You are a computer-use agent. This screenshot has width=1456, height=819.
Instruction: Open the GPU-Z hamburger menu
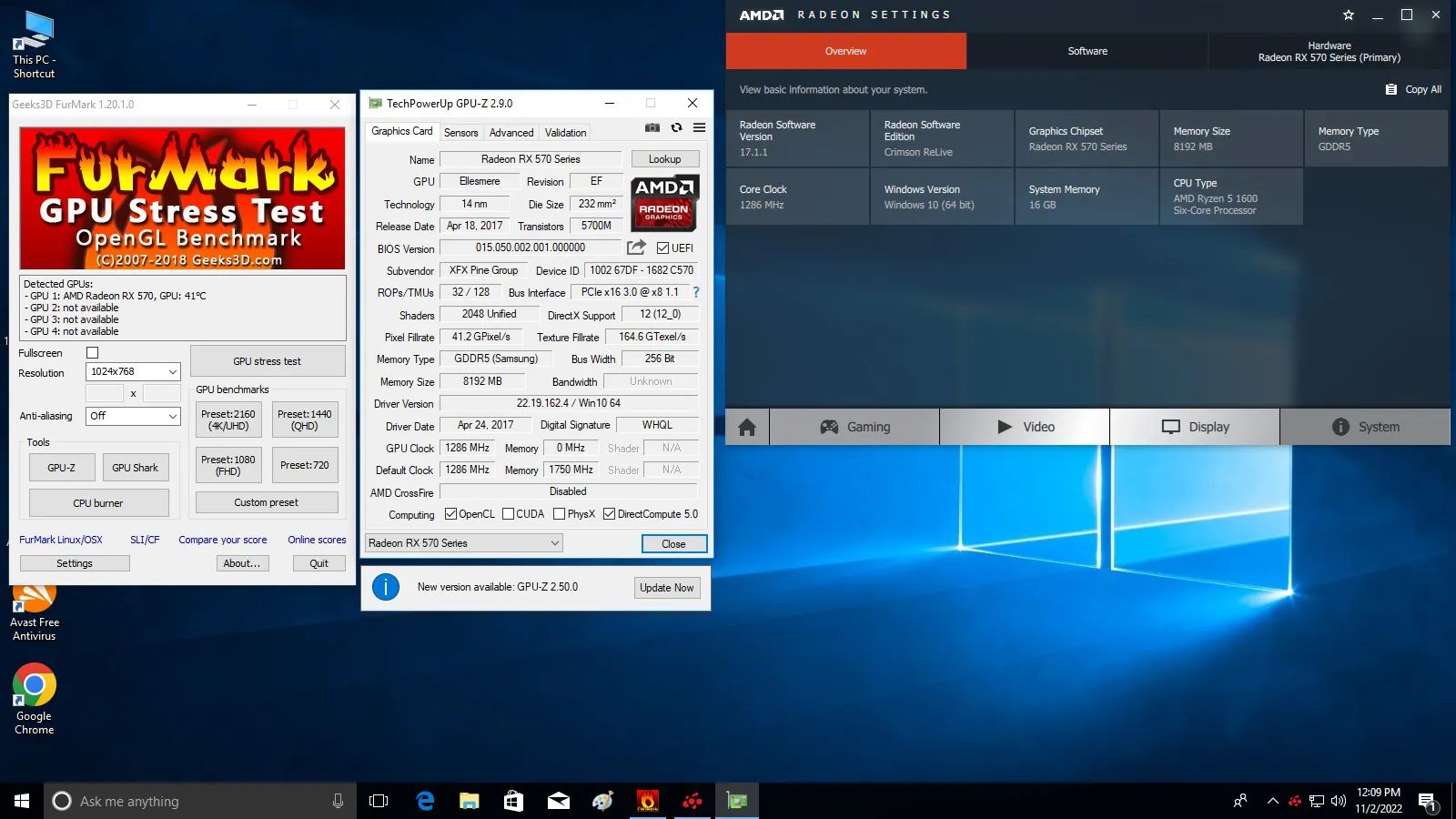pyautogui.click(x=699, y=128)
